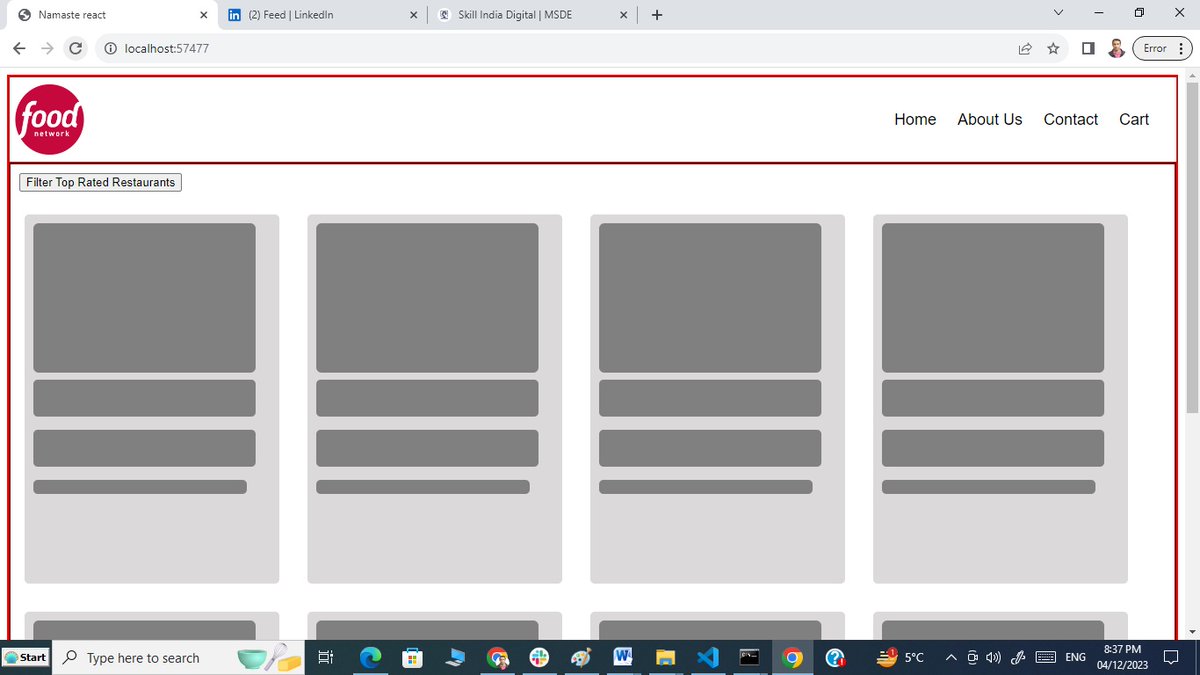The height and width of the screenshot is (675, 1200).
Task: Click Filter Top Rated Restaurants button
Action: pyautogui.click(x=101, y=182)
